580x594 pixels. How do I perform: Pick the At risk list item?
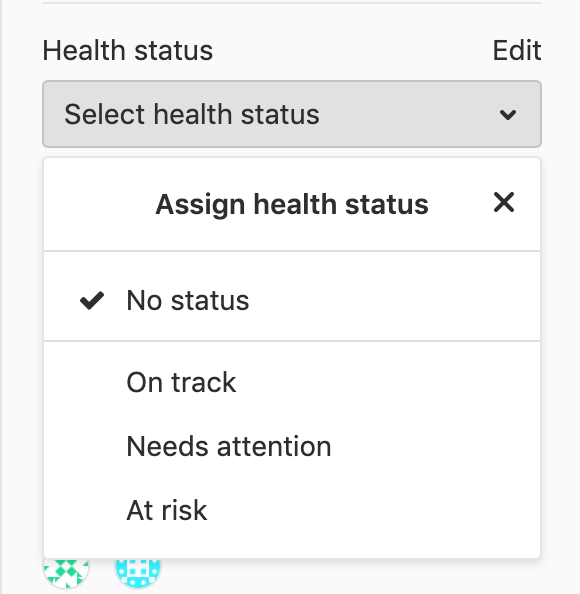tap(292, 510)
